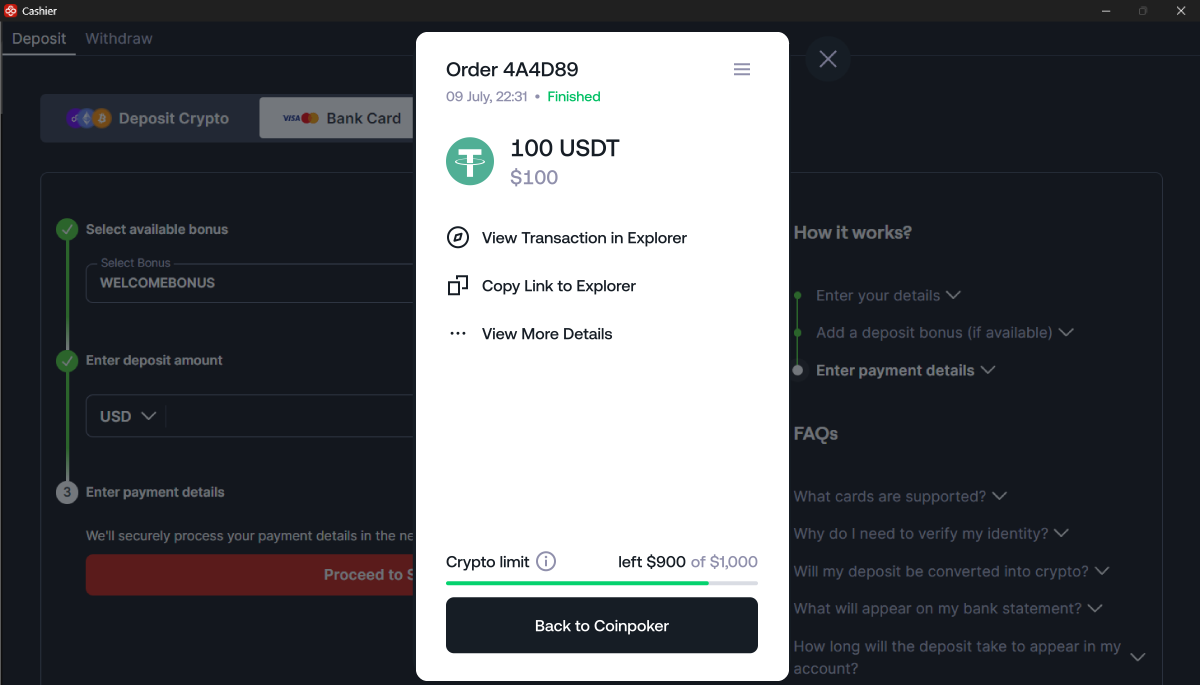Click the Tether USDT coin icon

pos(470,161)
